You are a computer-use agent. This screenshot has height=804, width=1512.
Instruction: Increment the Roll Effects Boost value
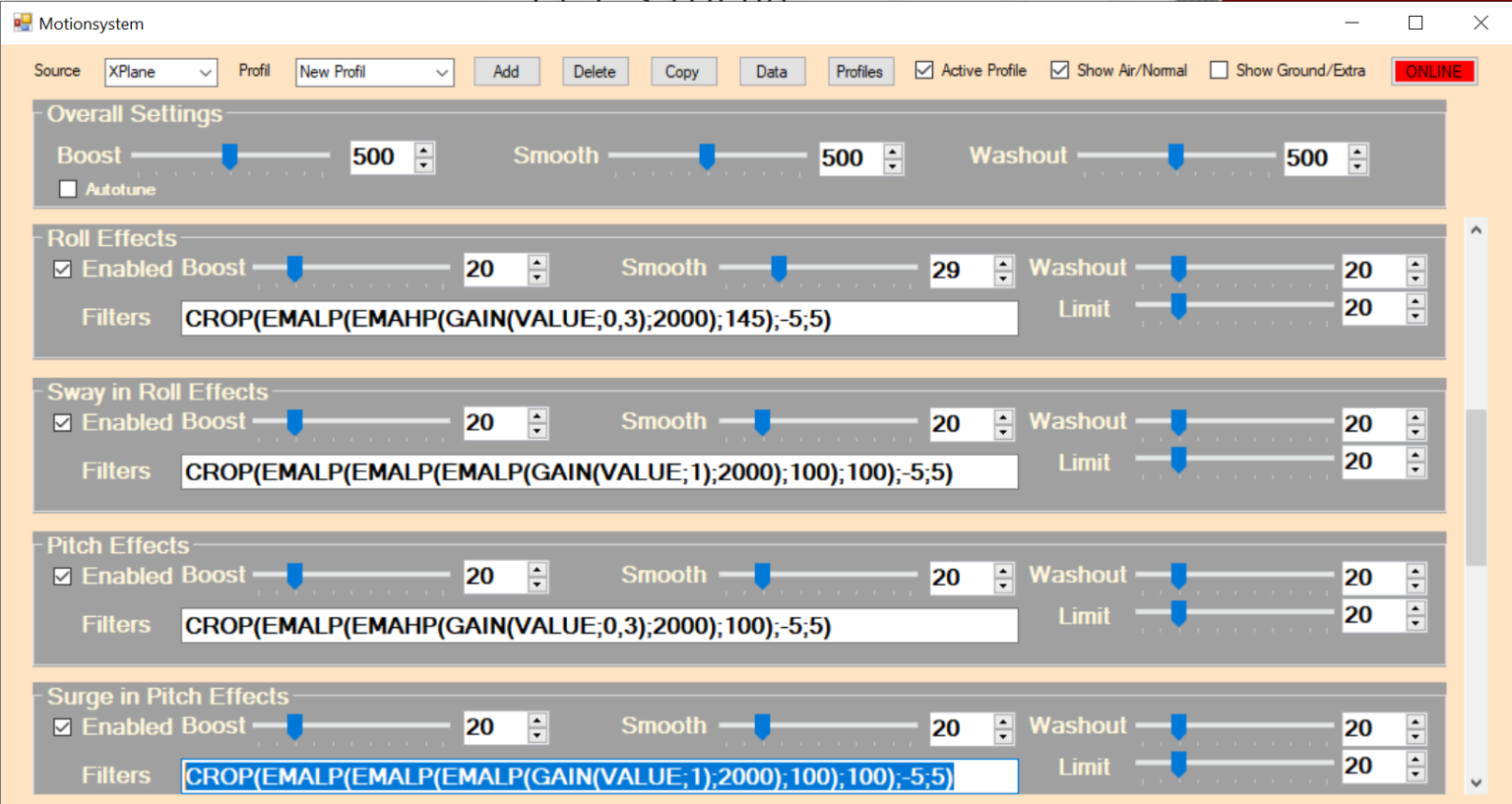coord(537,262)
